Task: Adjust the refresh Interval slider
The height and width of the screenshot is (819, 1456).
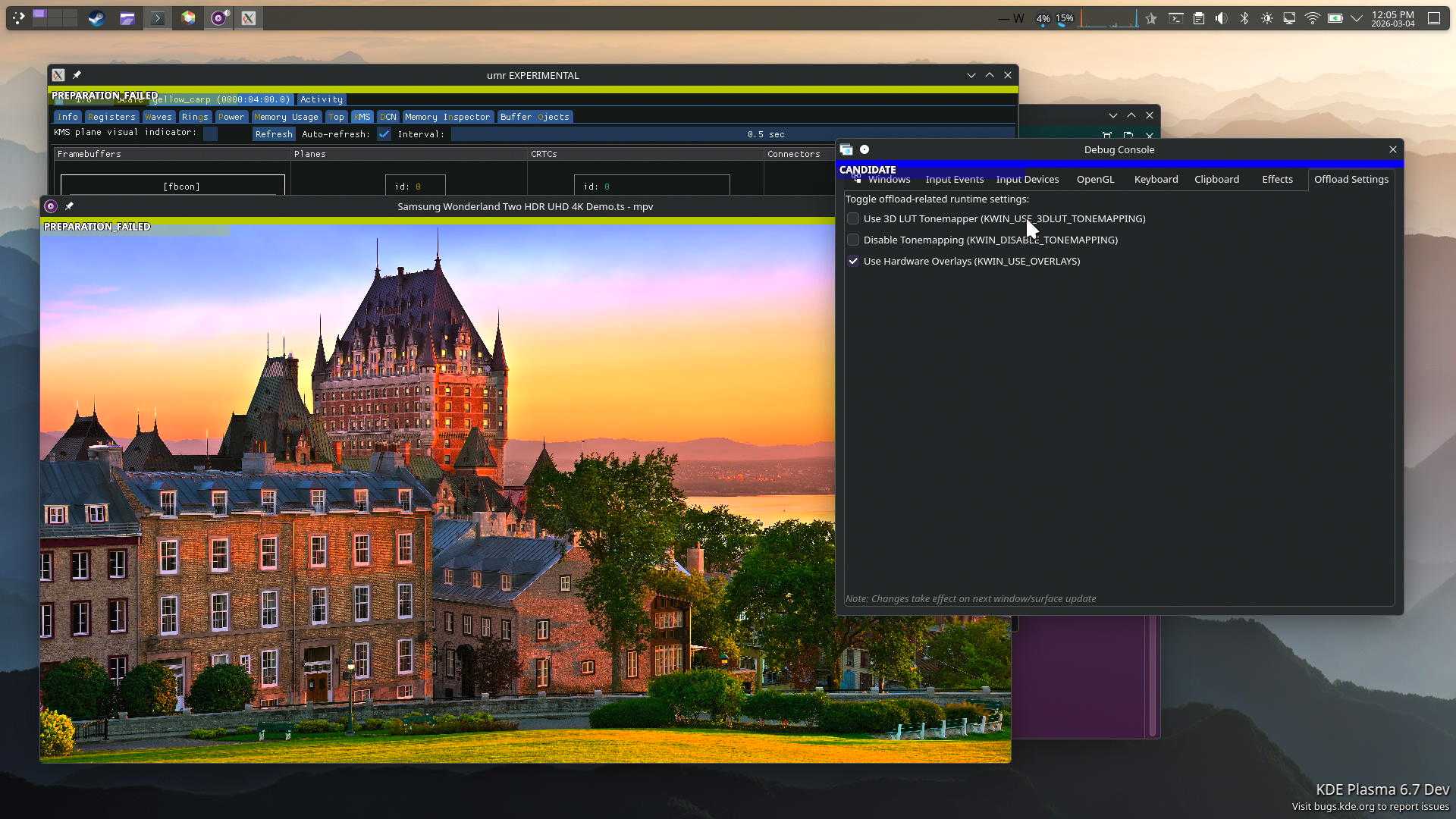Action: (x=732, y=134)
